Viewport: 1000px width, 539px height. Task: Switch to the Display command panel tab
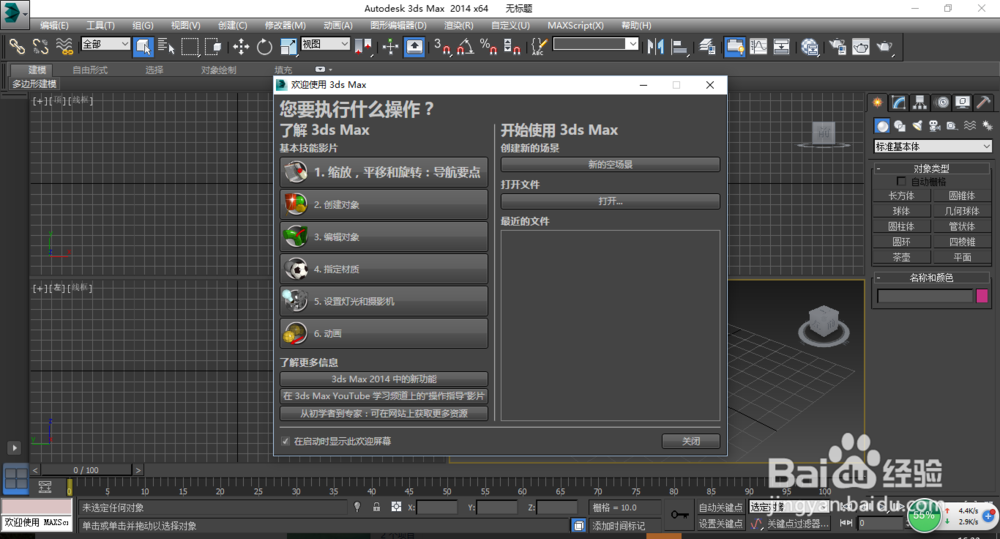click(962, 102)
